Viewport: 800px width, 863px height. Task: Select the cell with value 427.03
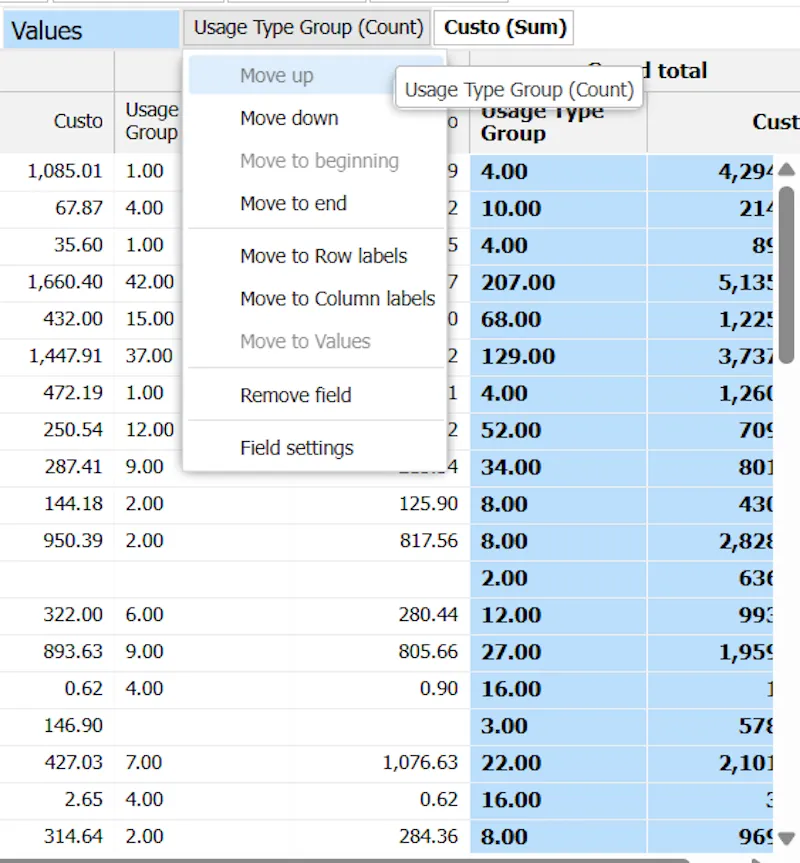click(x=57, y=762)
